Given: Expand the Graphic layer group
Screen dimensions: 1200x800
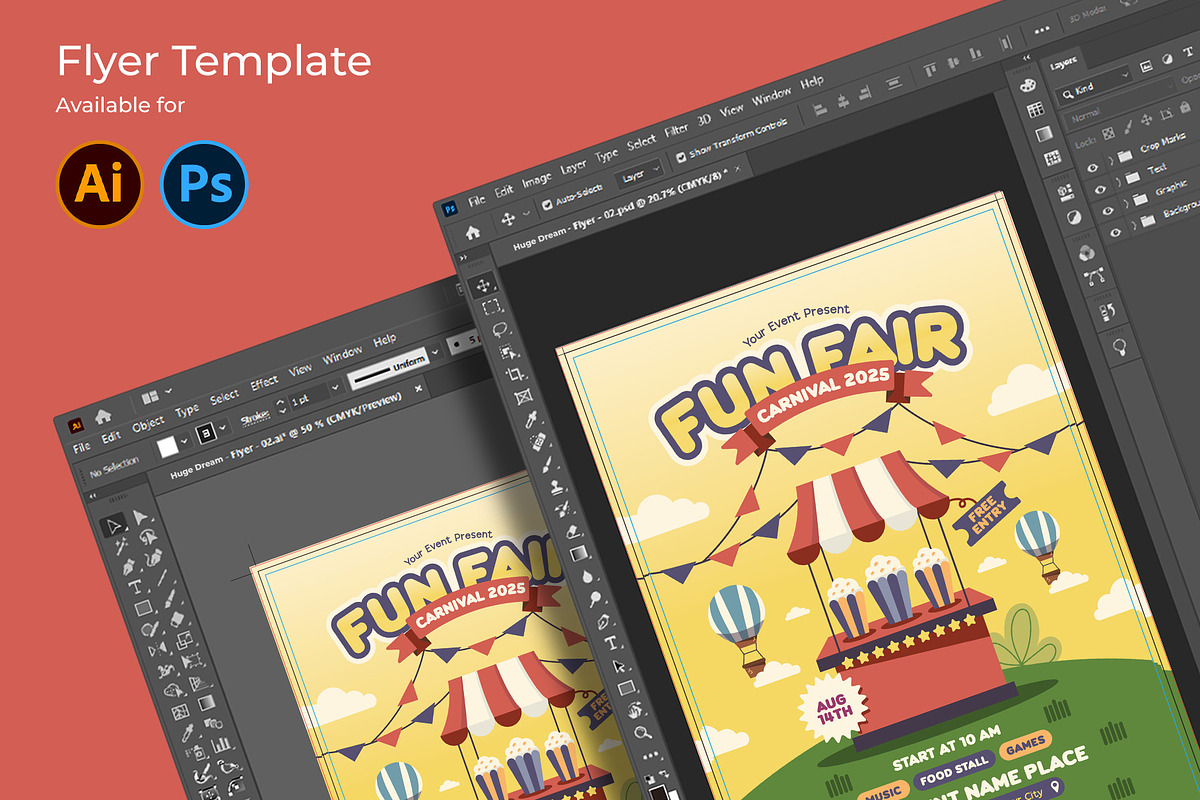Looking at the screenshot, I should pos(1126,203).
